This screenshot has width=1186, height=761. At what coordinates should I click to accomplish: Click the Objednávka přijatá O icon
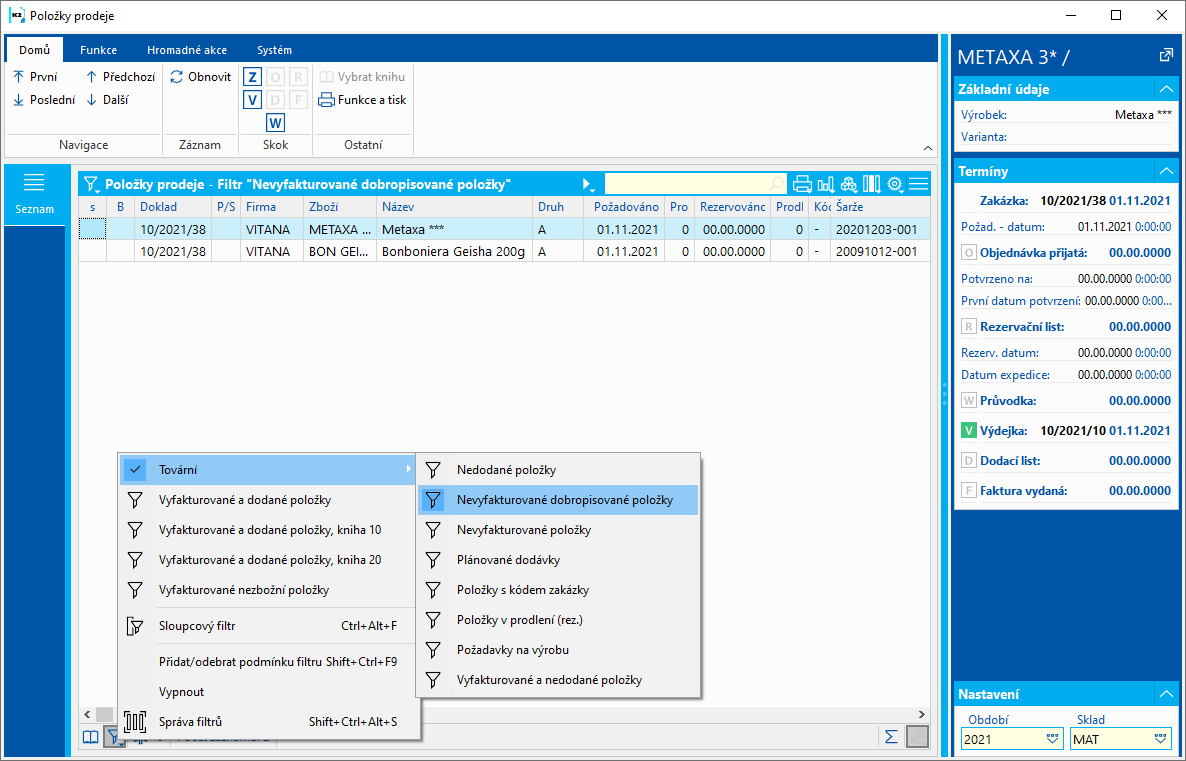pyautogui.click(x=968, y=253)
